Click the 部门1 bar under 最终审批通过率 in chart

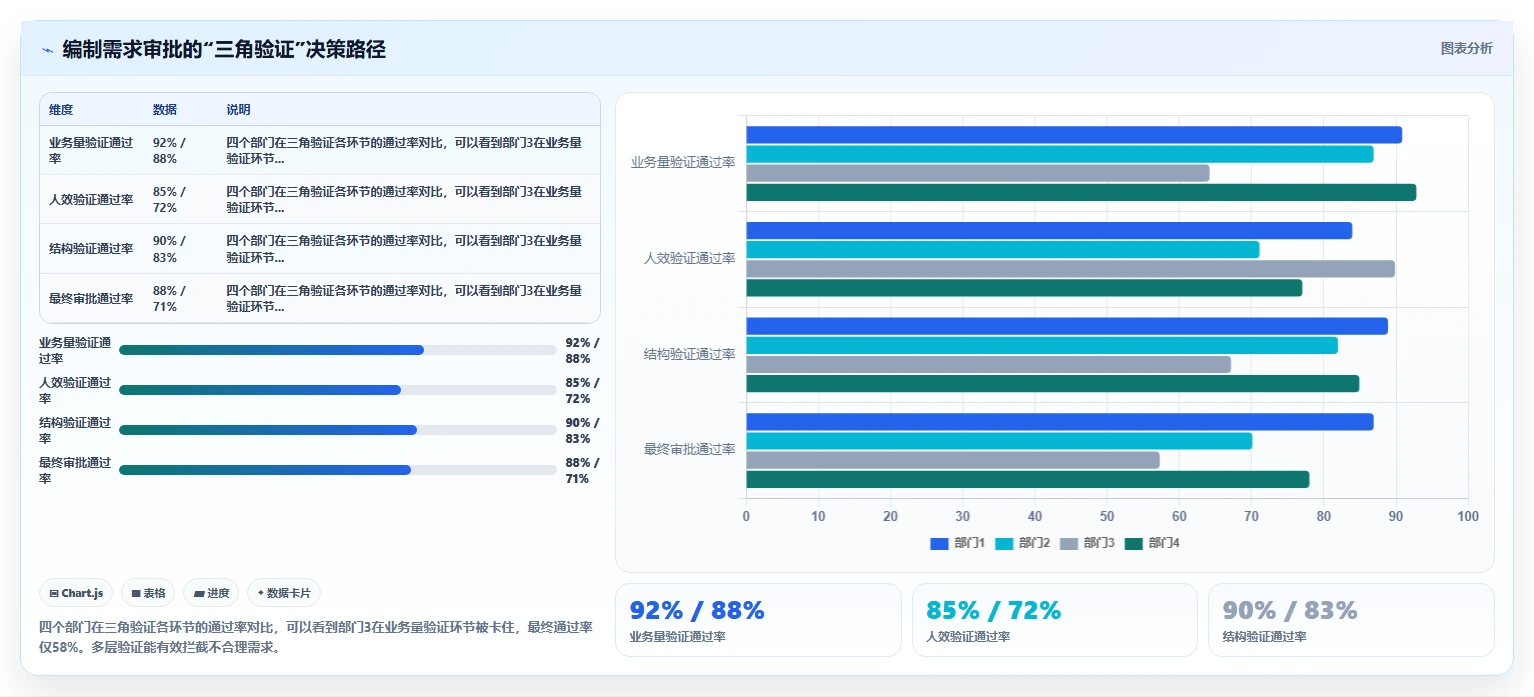1060,422
